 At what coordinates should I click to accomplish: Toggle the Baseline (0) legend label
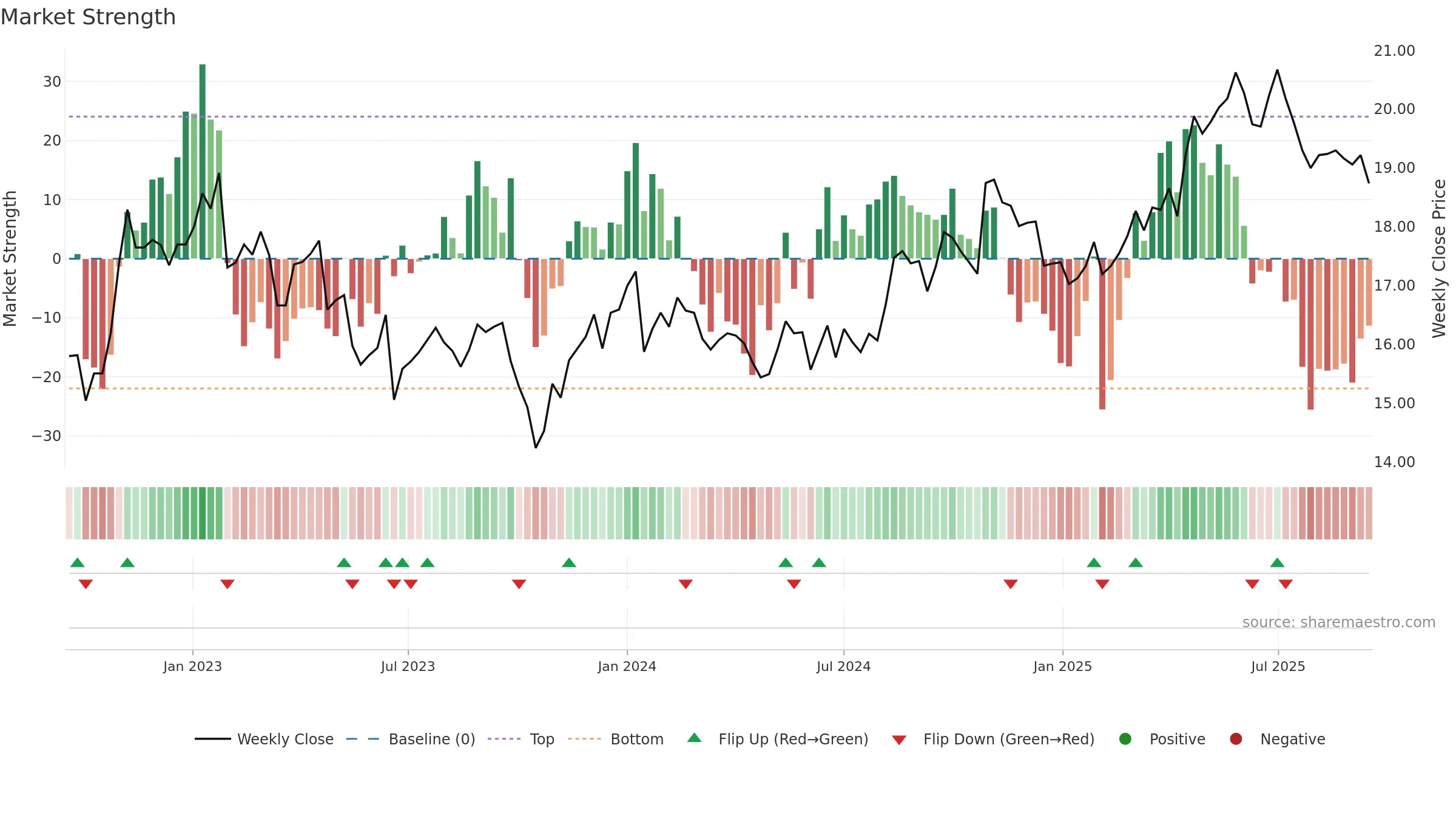[x=432, y=740]
